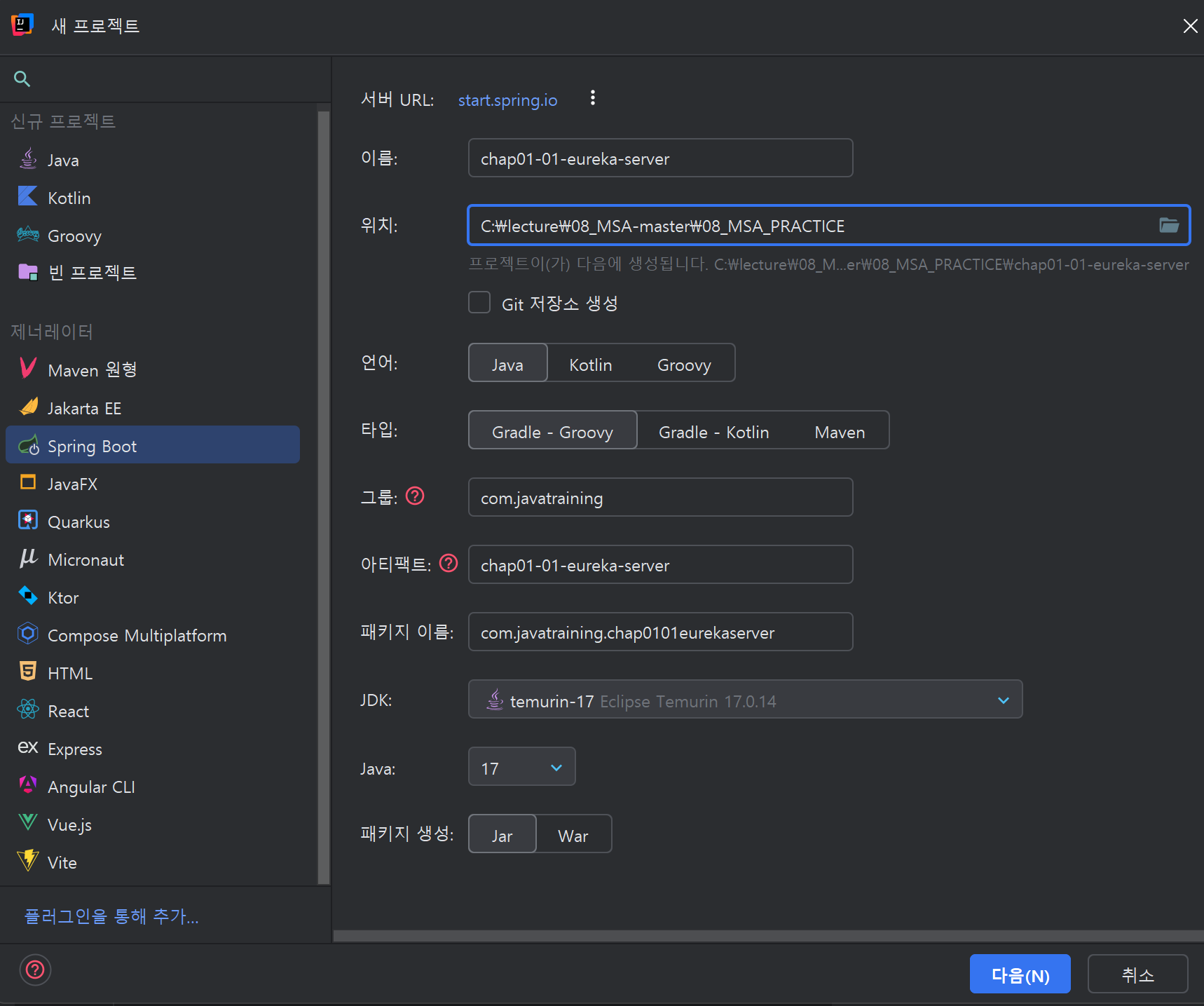
Task: Edit the 아티팩트 artifact name field
Action: pyautogui.click(x=661, y=565)
